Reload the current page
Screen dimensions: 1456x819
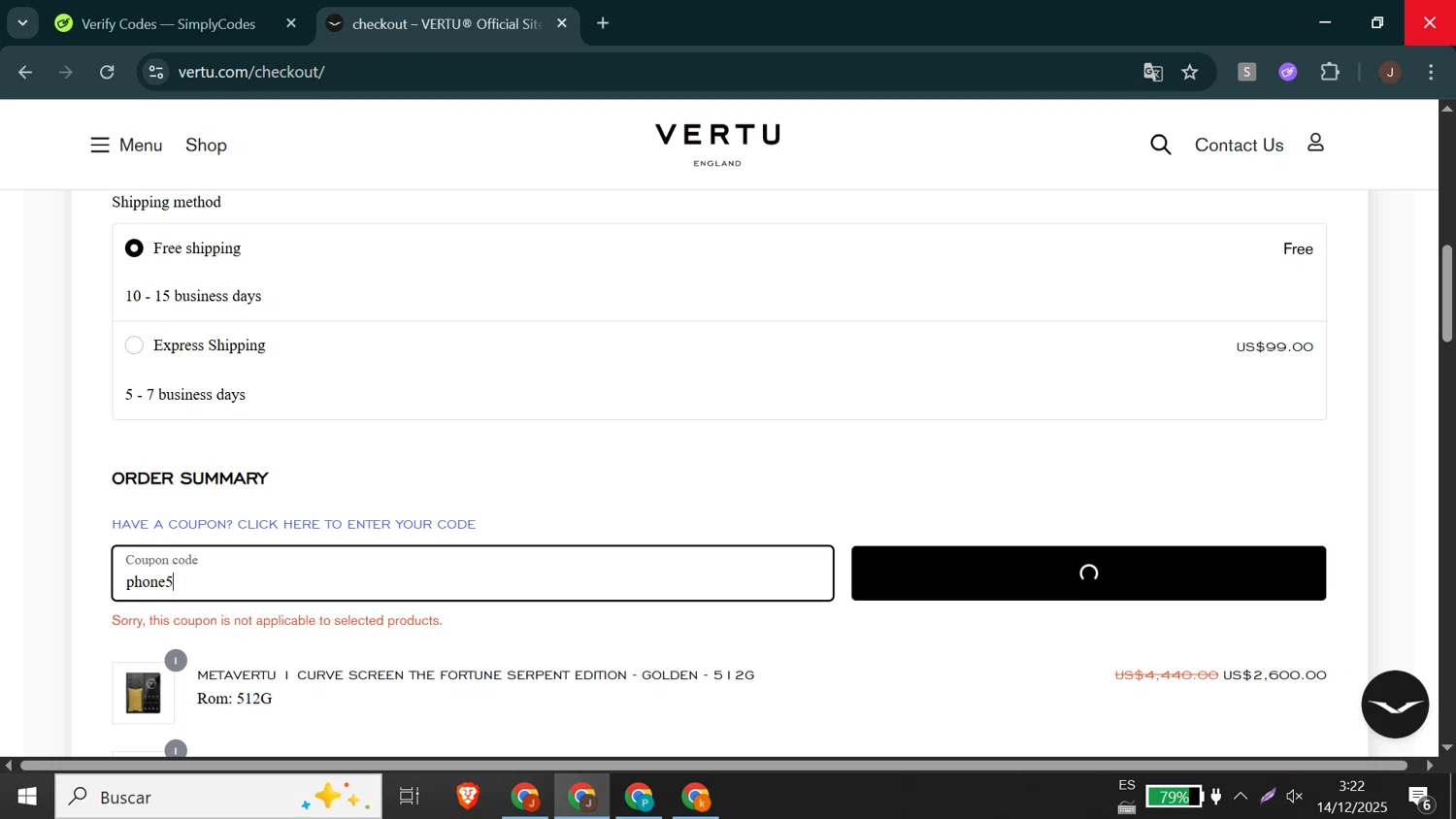pos(108,72)
